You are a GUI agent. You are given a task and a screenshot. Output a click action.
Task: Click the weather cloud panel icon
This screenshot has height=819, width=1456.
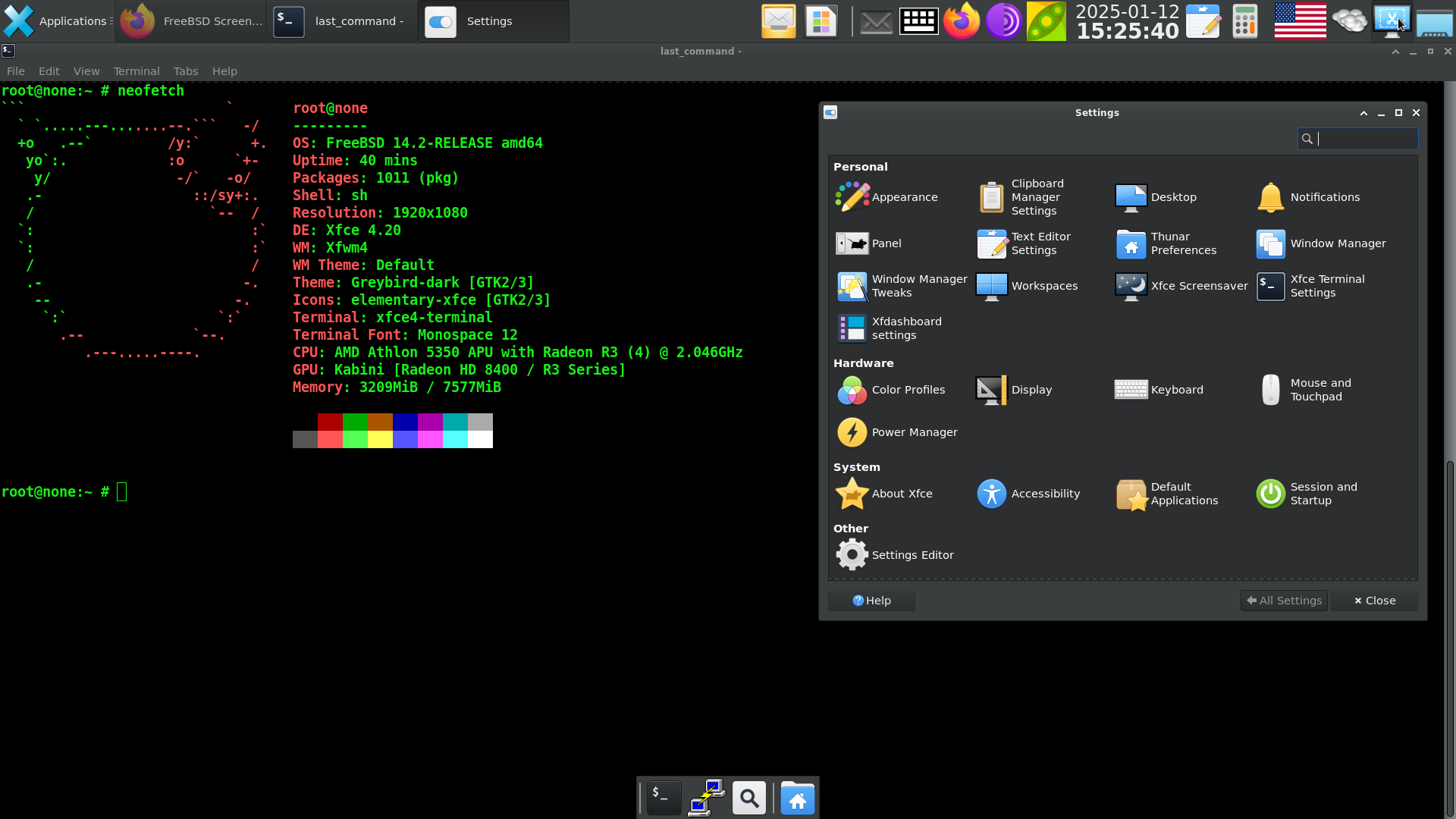pos(1350,21)
